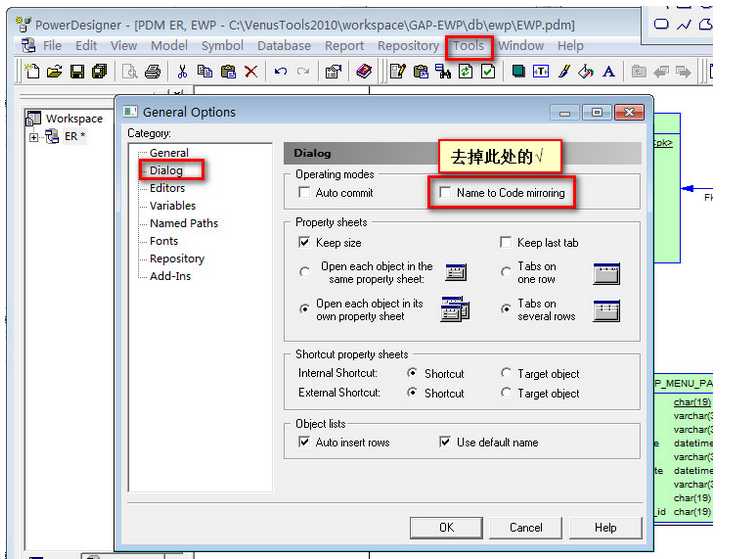Screen dimensions: 732x559
Task: Click the Open folder toolbar icon
Action: point(55,71)
